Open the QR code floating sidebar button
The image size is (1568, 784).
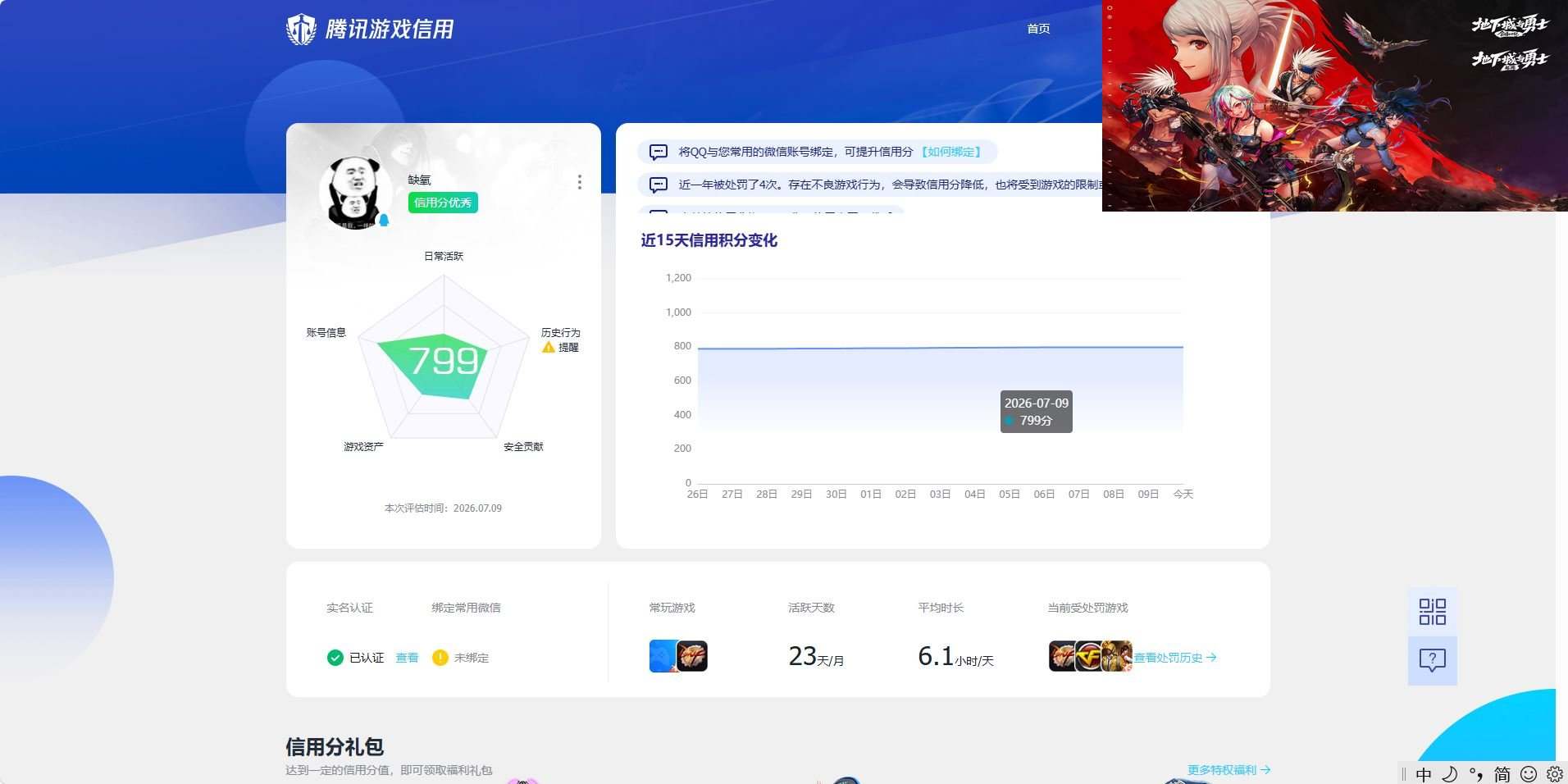click(x=1433, y=612)
